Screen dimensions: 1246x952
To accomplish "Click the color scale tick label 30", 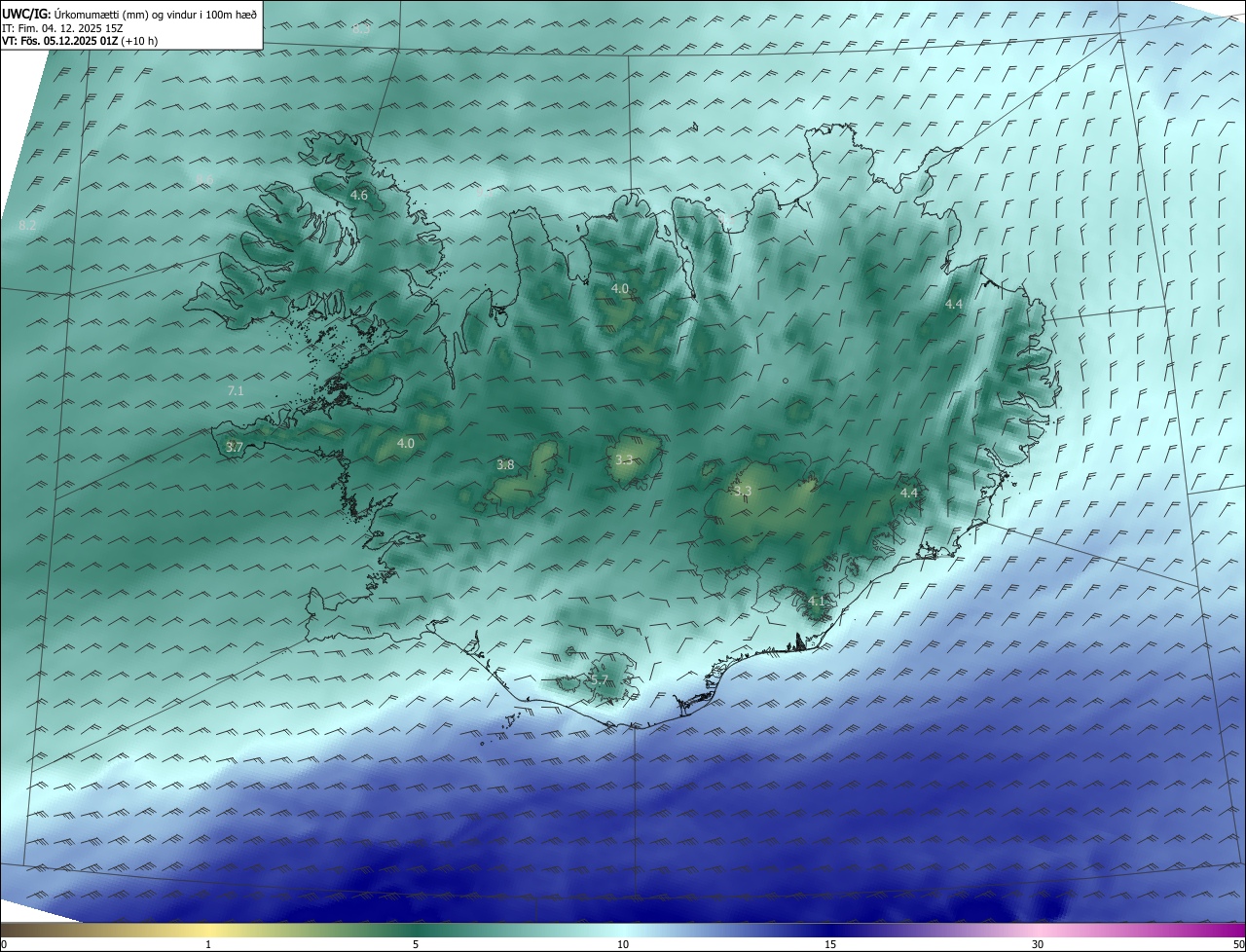I will click(1038, 944).
